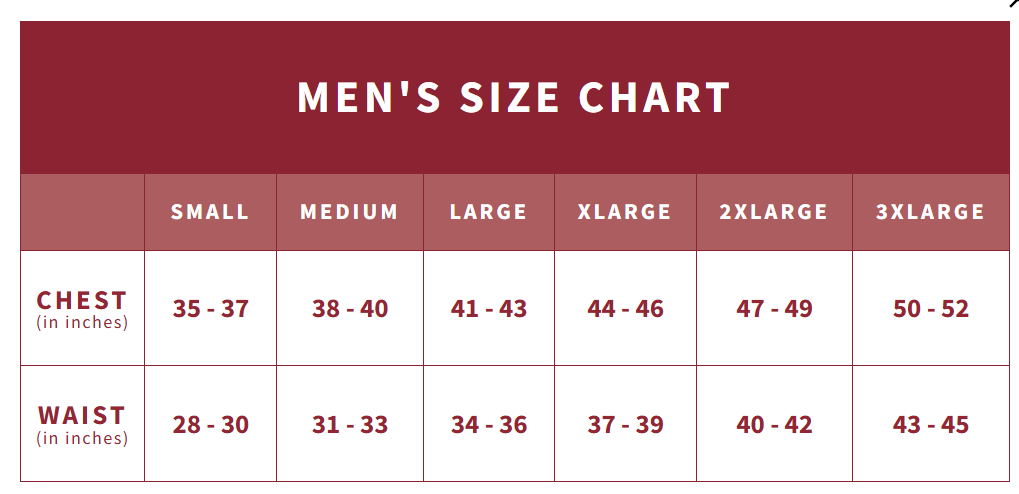
Task: Click the MEN'S SIZE CHART title
Action: (x=514, y=98)
